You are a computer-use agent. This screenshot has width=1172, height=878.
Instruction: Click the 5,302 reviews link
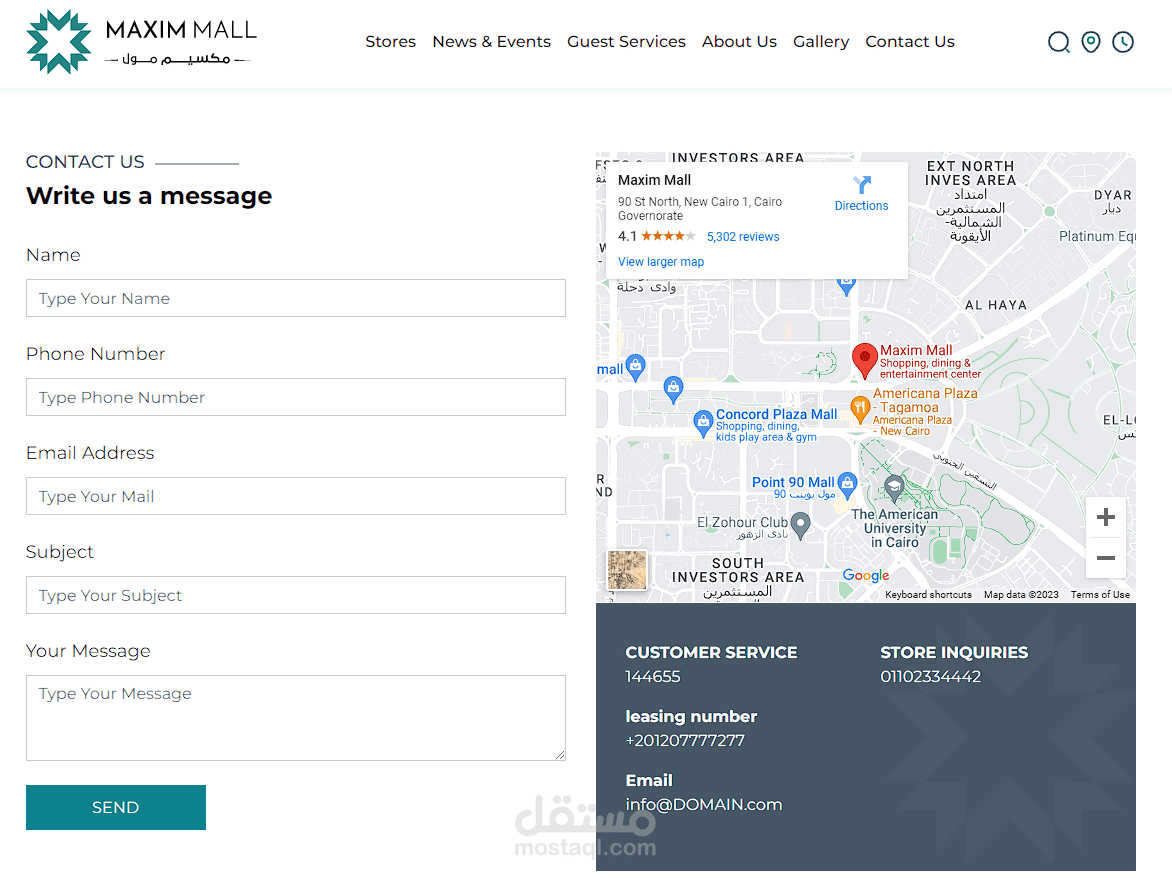click(x=743, y=237)
